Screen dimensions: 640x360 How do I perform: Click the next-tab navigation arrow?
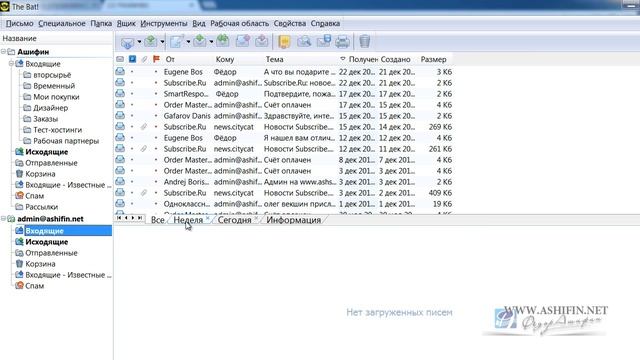click(133, 218)
